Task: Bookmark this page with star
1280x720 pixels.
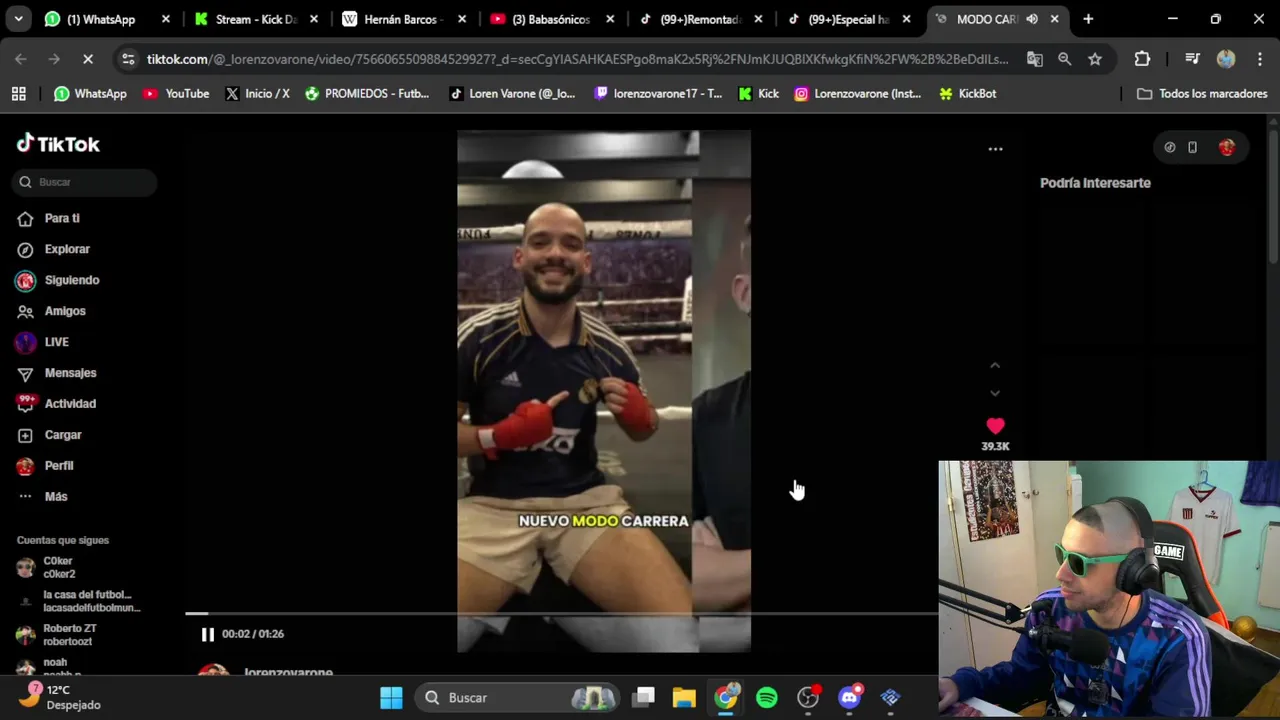Action: [1095, 59]
